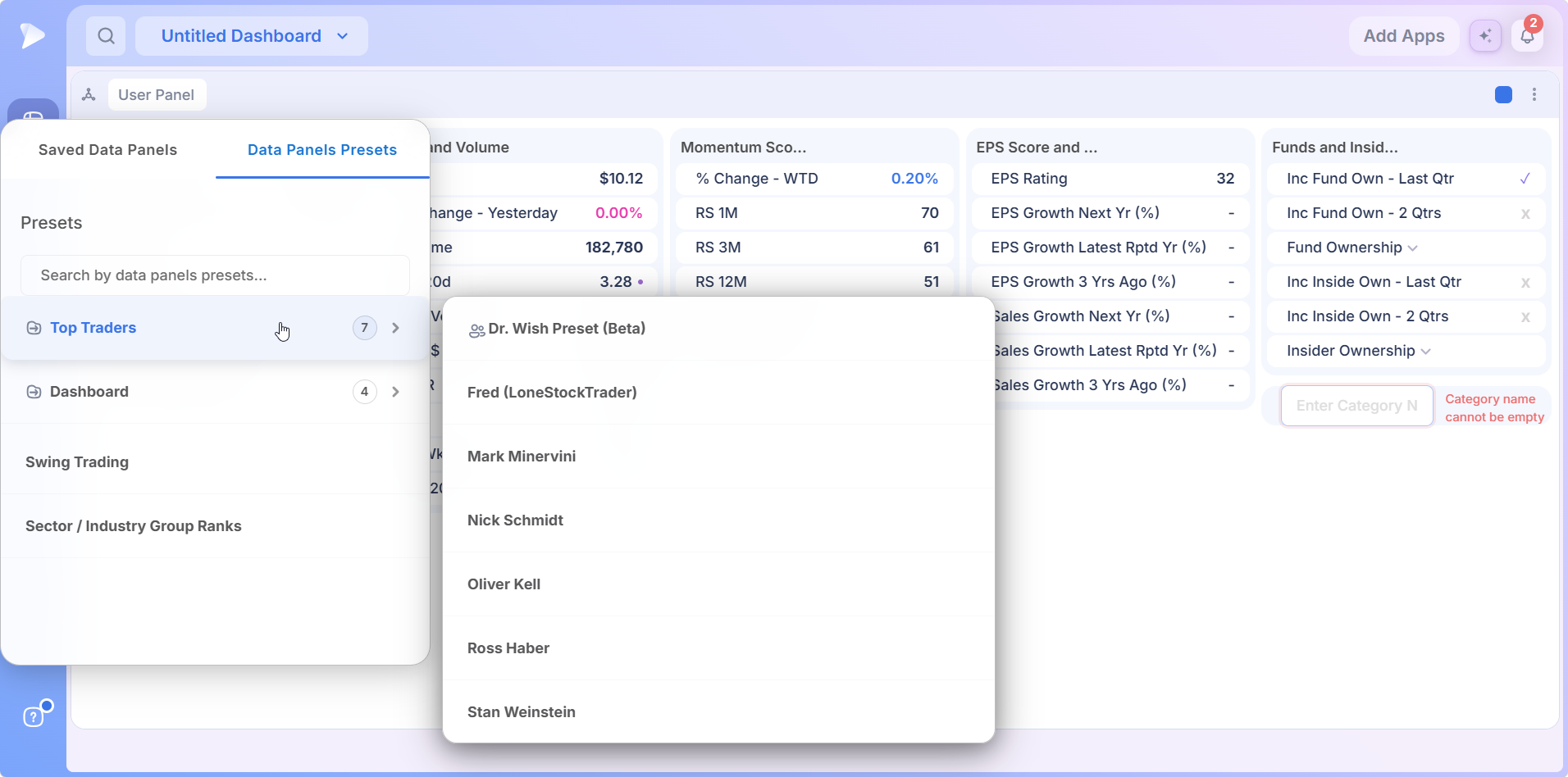Click the 182,780 volume value
This screenshot has height=777, width=1568.
tap(613, 248)
